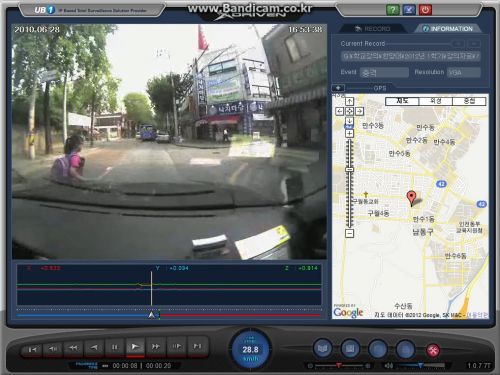Click the blue minimize-to-tray icon in the top bar
500x375 pixels.
click(x=409, y=10)
